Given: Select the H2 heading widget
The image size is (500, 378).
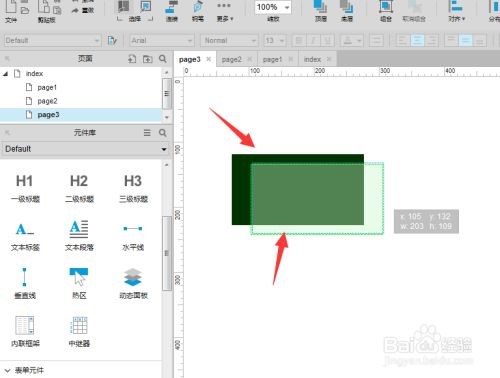Looking at the screenshot, I should (x=79, y=188).
